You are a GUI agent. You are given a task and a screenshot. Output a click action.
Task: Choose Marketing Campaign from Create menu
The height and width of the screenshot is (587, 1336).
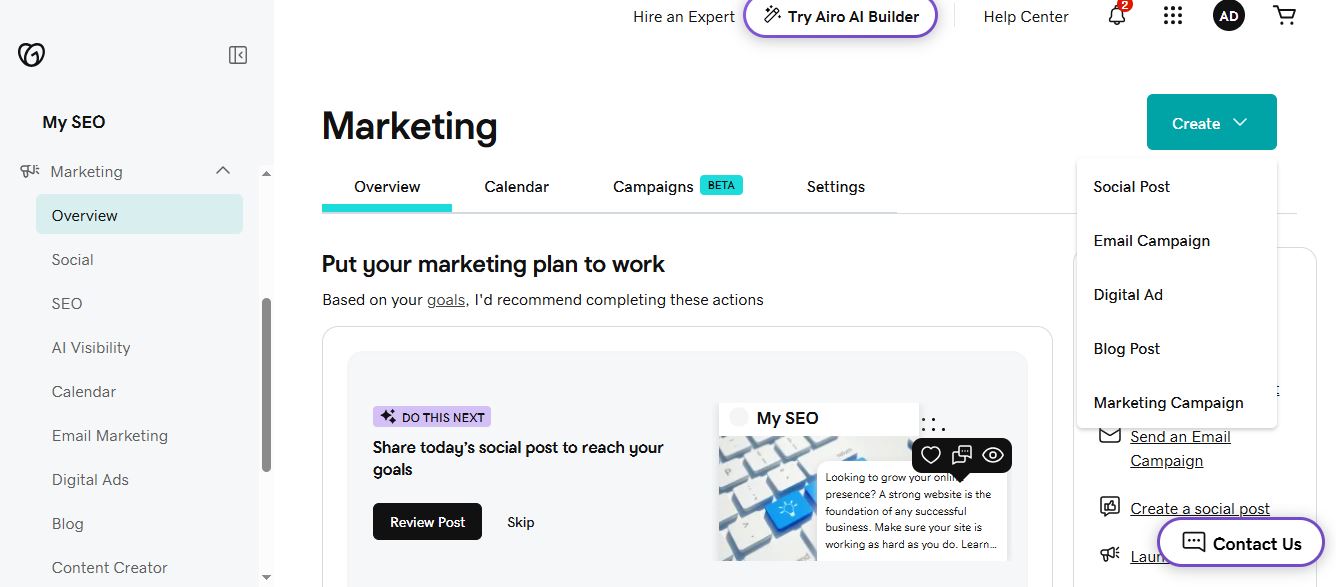coord(1177,403)
